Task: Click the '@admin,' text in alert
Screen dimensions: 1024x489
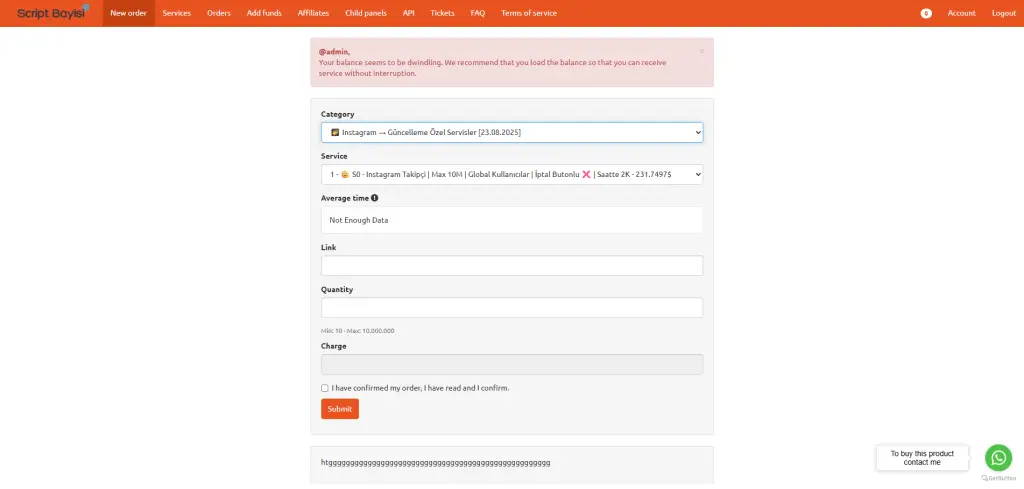Action: pos(334,52)
